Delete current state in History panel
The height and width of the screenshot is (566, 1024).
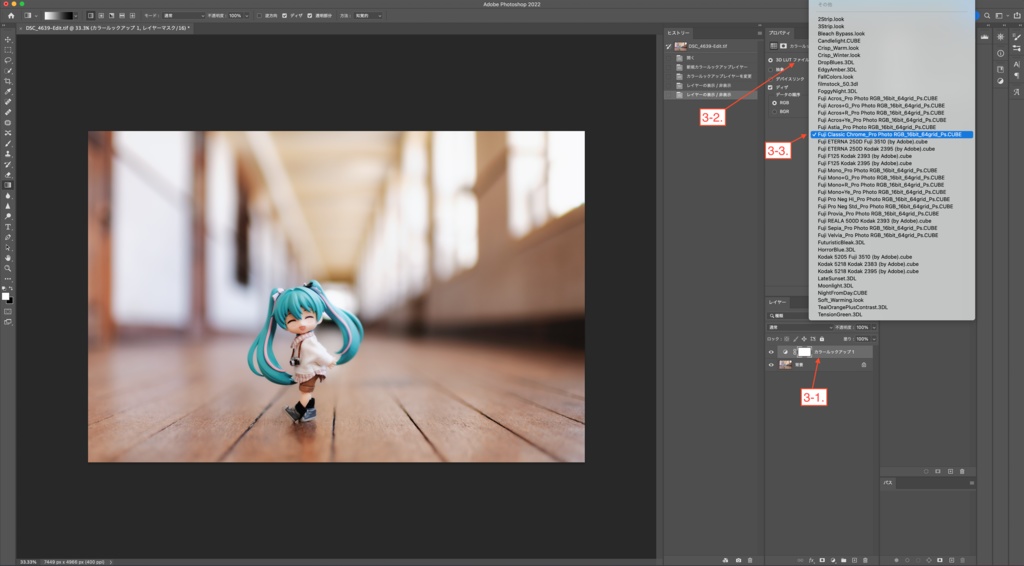[750, 560]
